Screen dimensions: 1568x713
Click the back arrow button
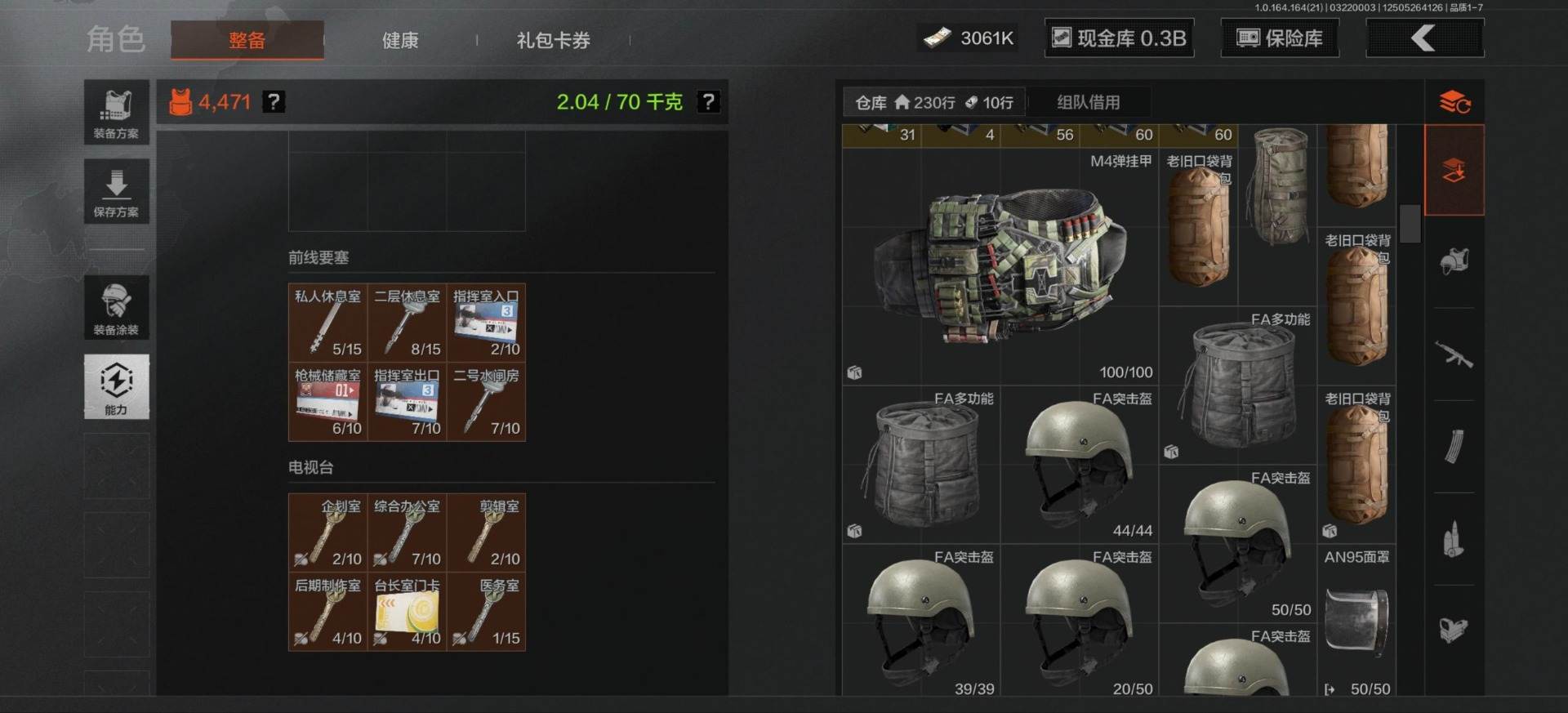[x=1424, y=38]
